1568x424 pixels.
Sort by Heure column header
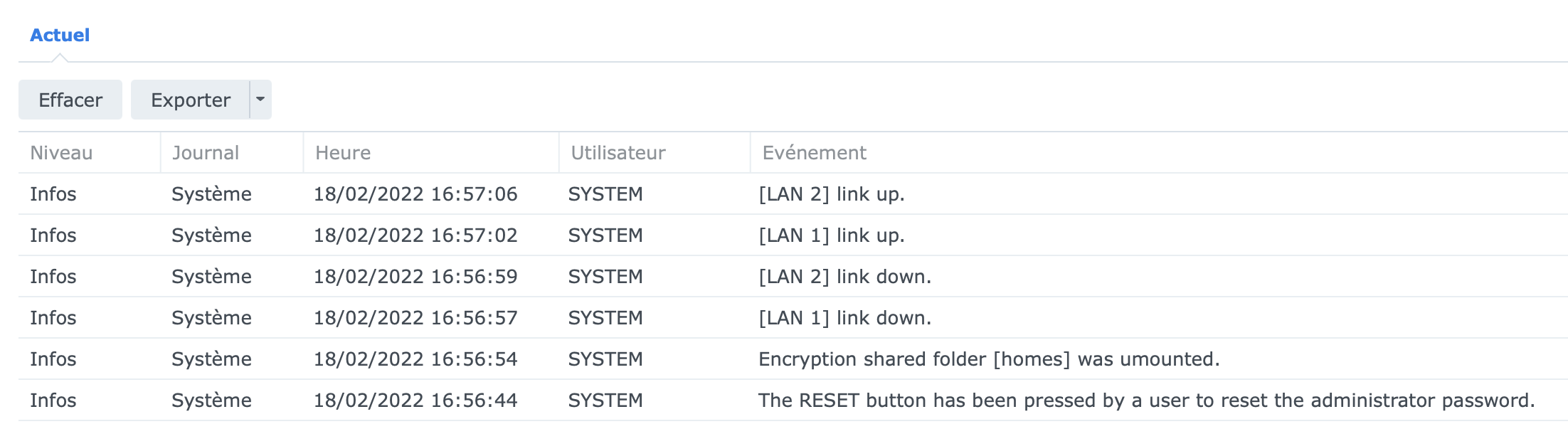(343, 153)
